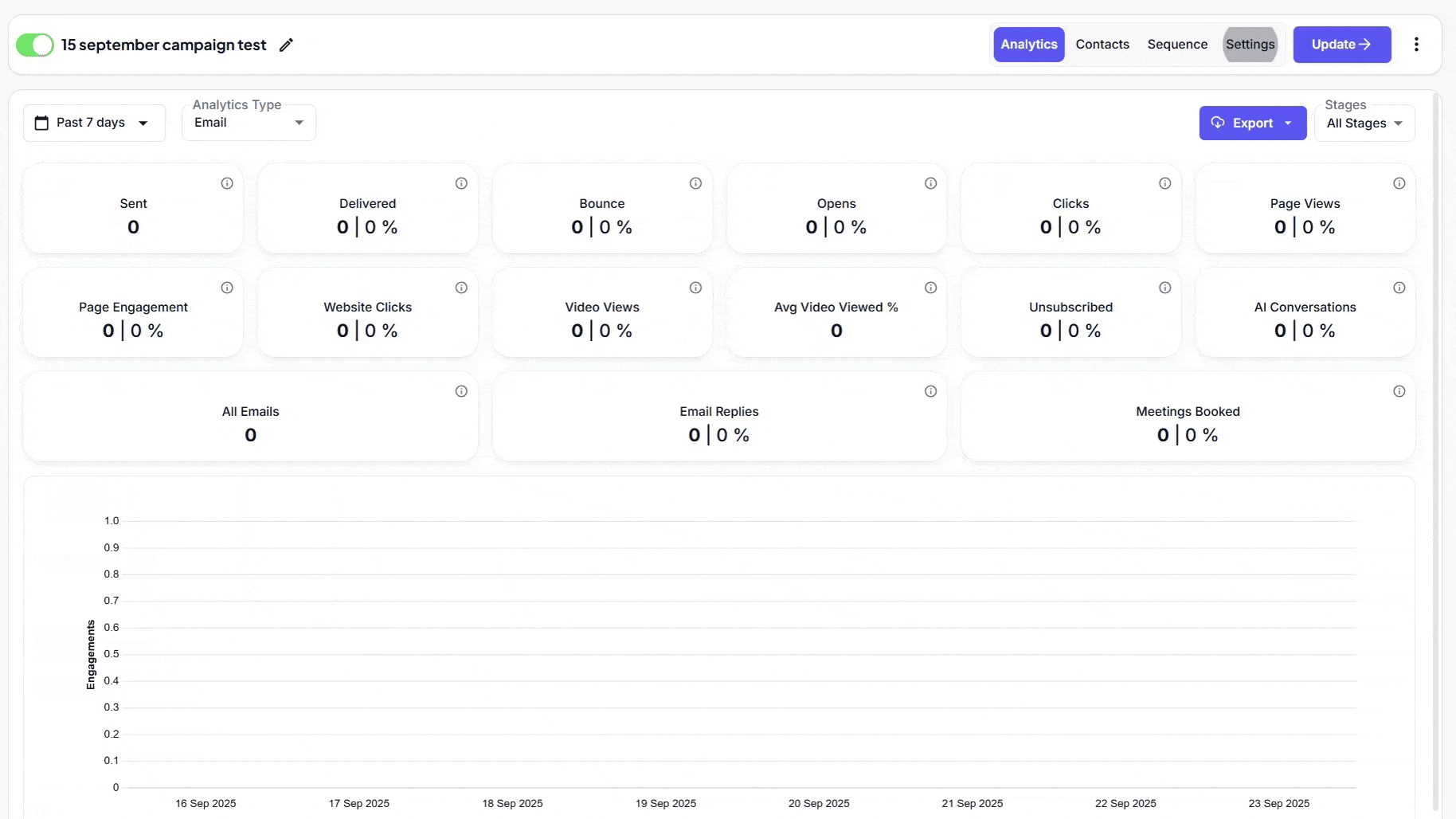This screenshot has height=819, width=1456.
Task: Click info icon on AI Conversations card
Action: [x=1399, y=288]
